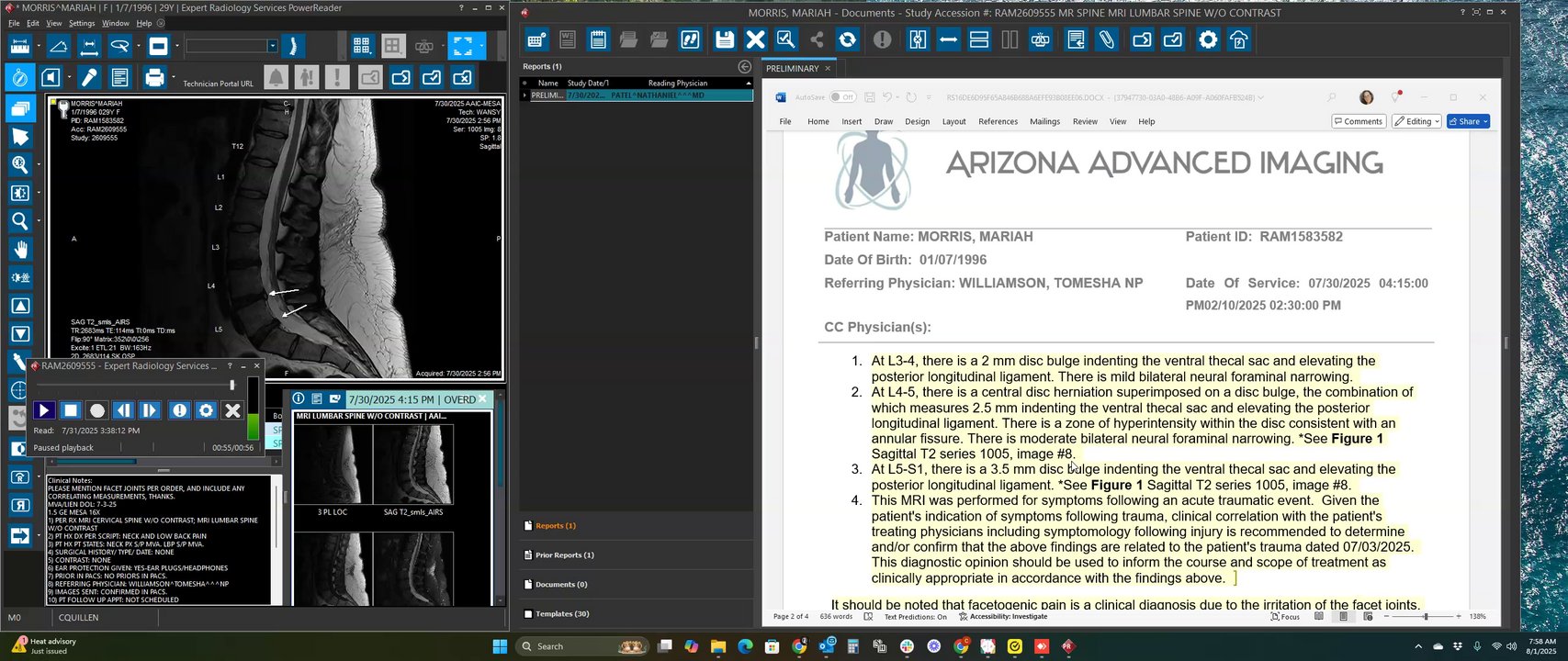Viewport: 1568px width, 661px height.
Task: Open the Review tab in Word
Action: point(1085,121)
